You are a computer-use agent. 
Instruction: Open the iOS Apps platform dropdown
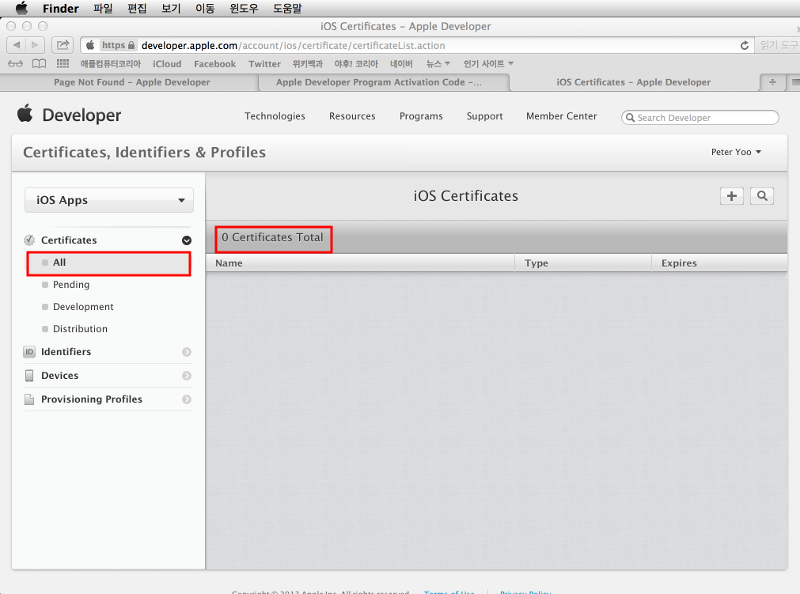(109, 200)
